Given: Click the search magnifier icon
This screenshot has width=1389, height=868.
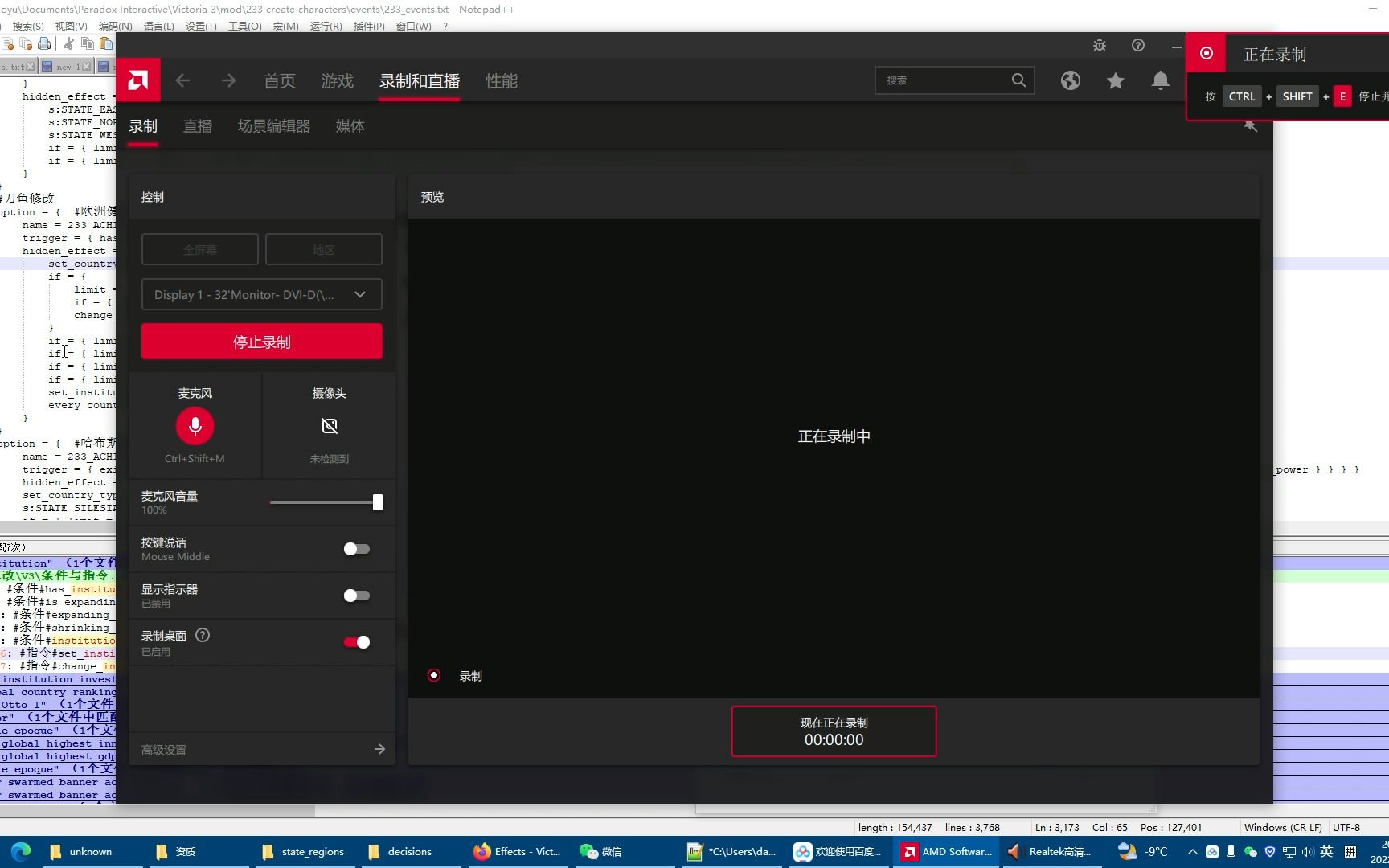Looking at the screenshot, I should [x=1018, y=80].
